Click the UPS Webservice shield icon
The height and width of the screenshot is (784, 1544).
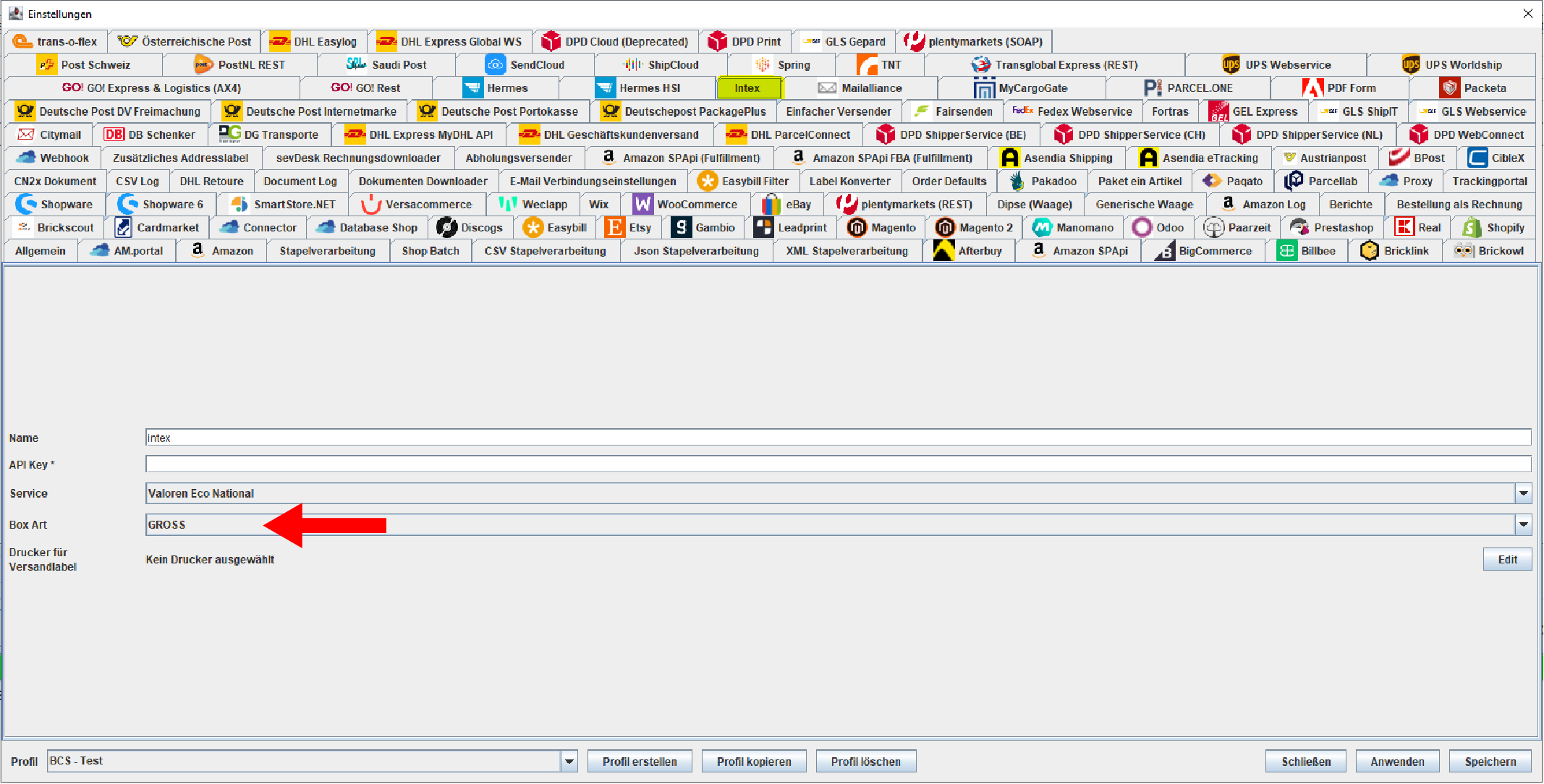(x=1231, y=65)
